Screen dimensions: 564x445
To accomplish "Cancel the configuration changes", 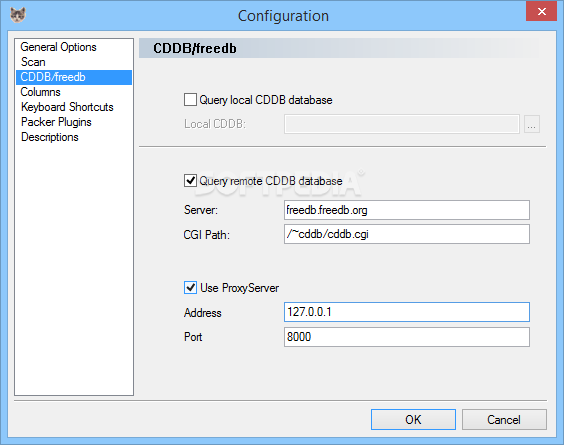I will [504, 419].
